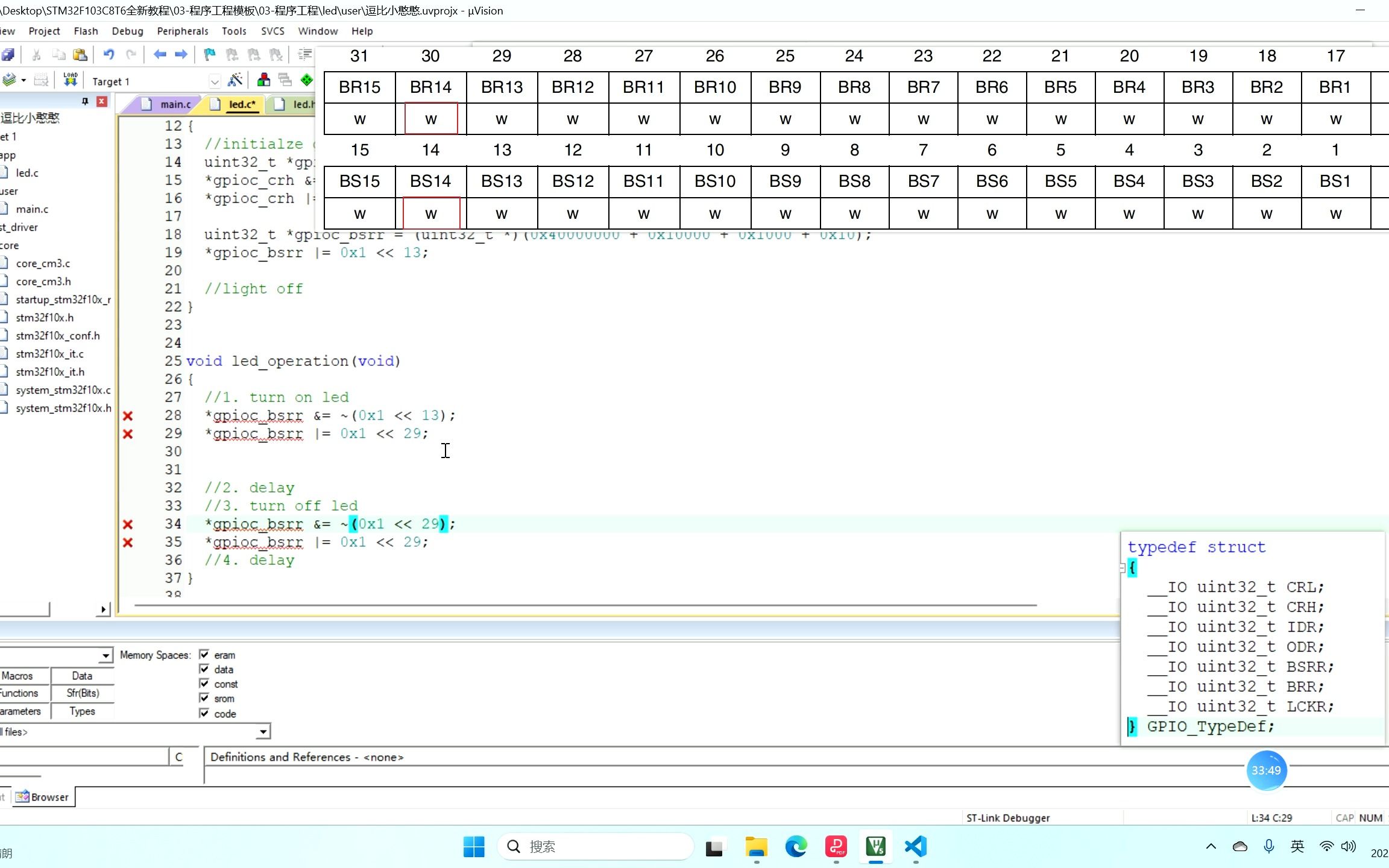The width and height of the screenshot is (1389, 868).
Task: Switch to the Browser bottom tab
Action: click(43, 797)
